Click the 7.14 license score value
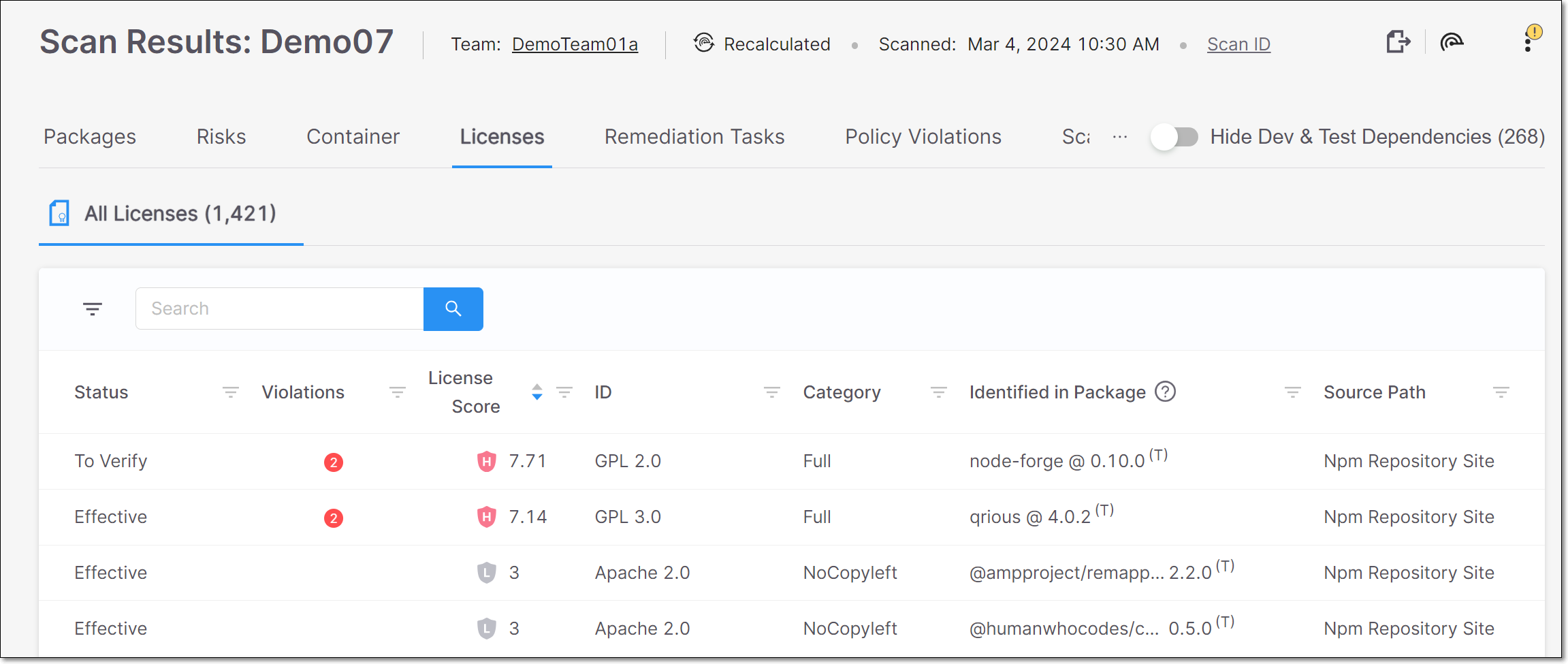Image resolution: width=1568 pixels, height=664 pixels. point(528,517)
